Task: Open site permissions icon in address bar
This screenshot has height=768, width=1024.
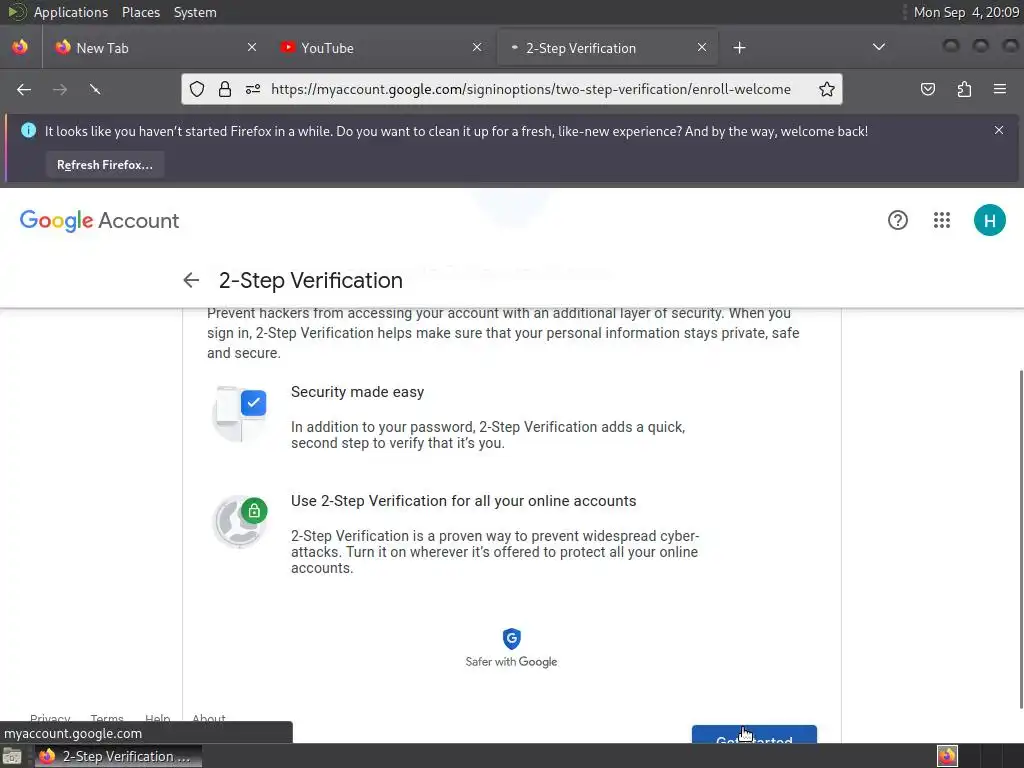Action: (x=253, y=89)
